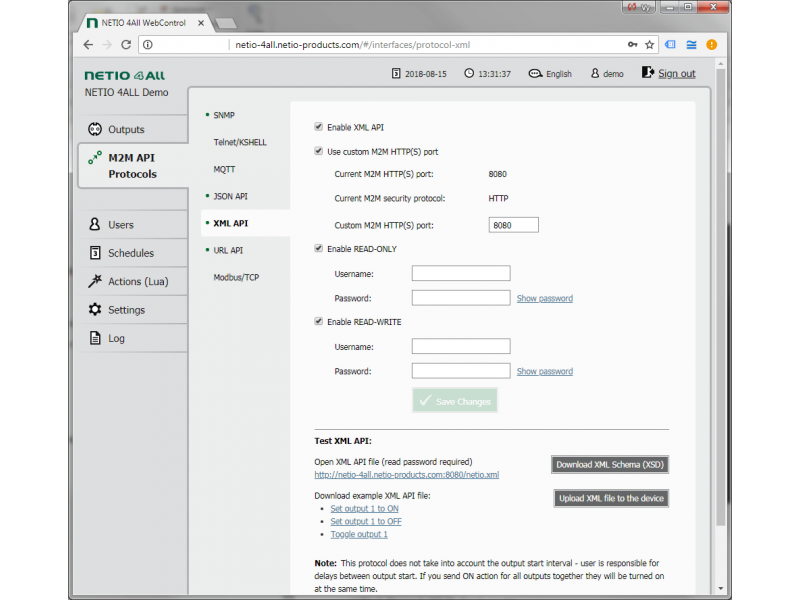Image resolution: width=800 pixels, height=600 pixels.
Task: Show password for READ-WRITE account
Action: coord(544,371)
